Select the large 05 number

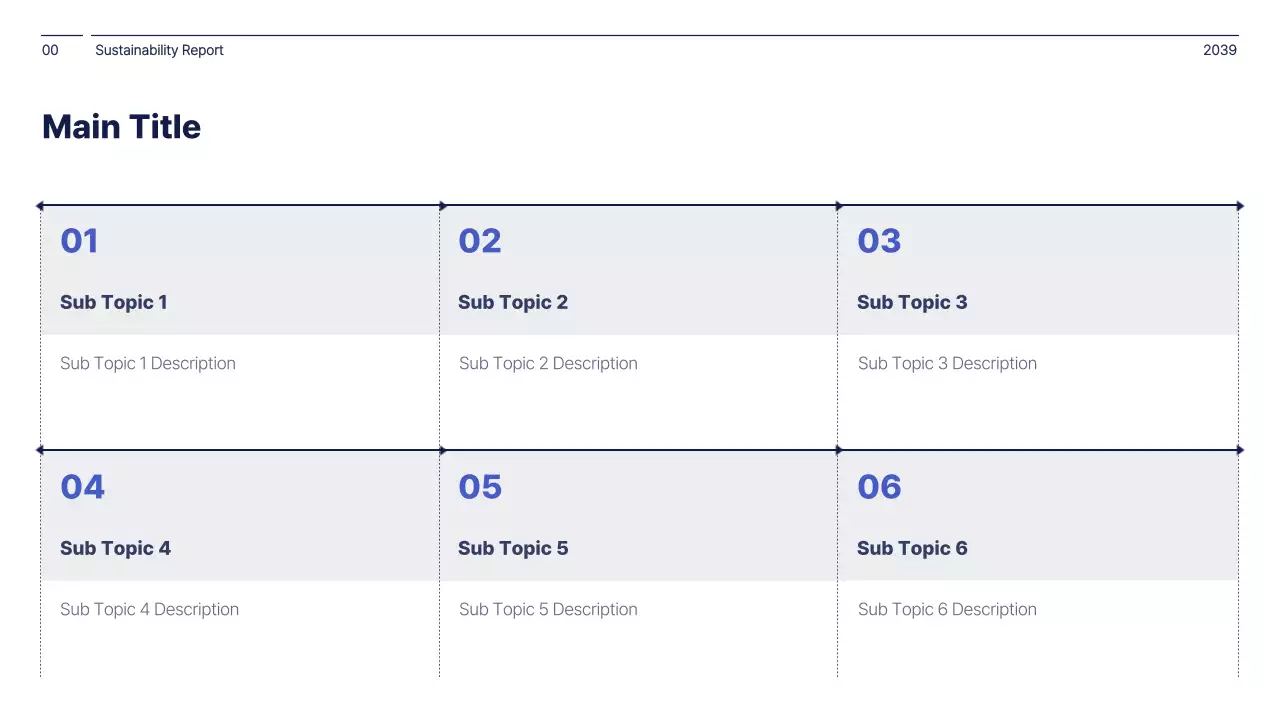coord(480,487)
